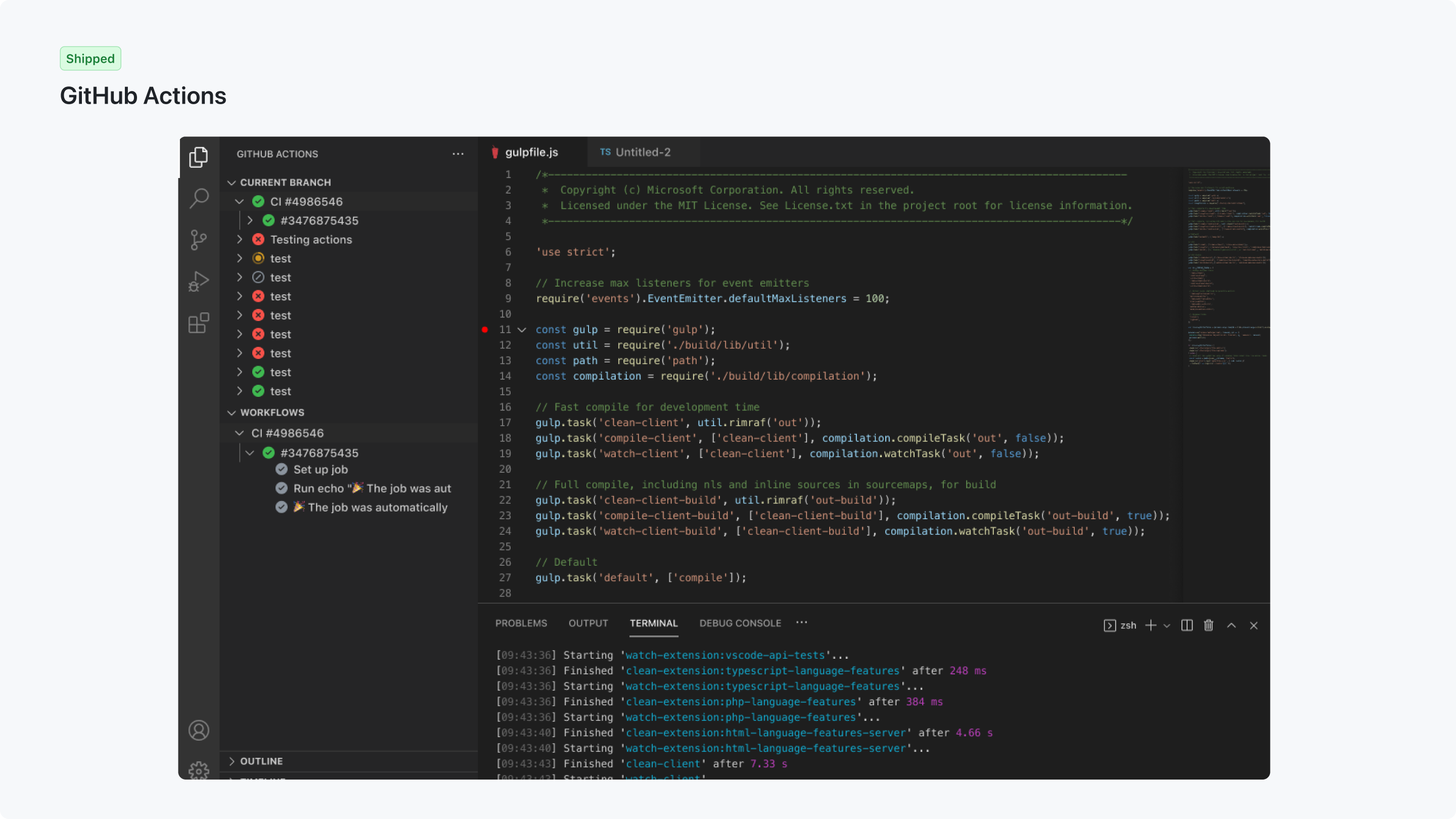Open the Manage settings gear

198,770
